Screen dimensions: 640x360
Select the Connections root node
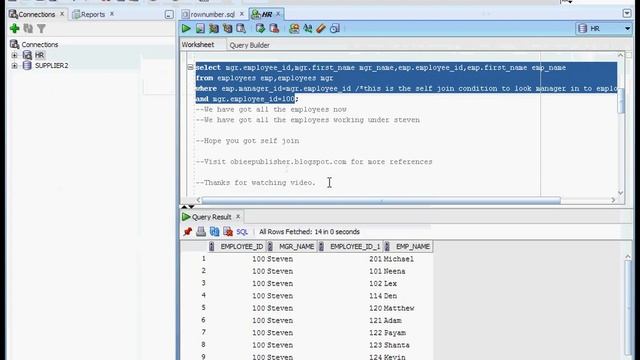pos(40,44)
